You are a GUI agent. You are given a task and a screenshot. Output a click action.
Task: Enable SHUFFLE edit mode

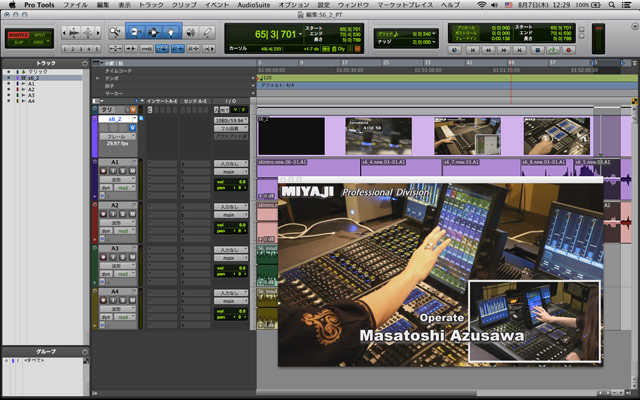point(18,36)
